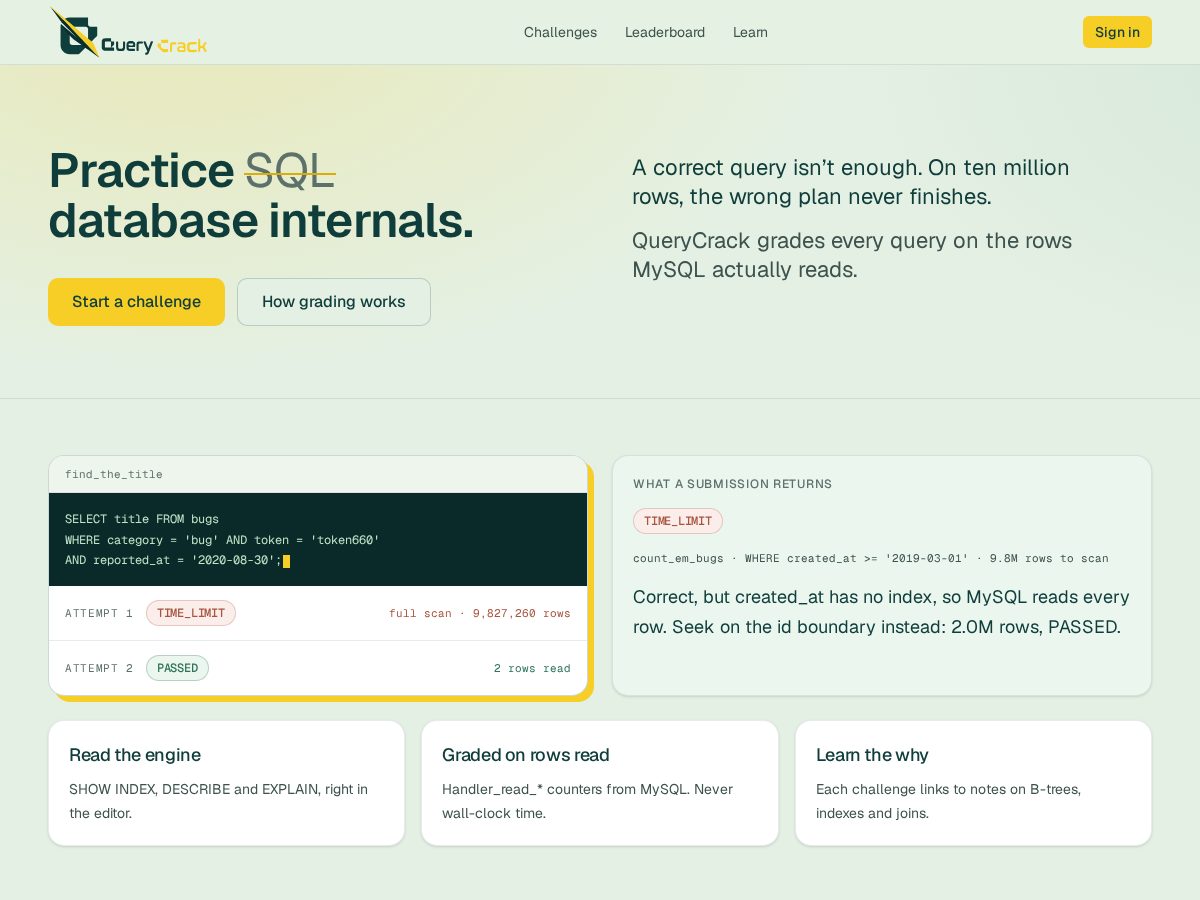The width and height of the screenshot is (1200, 900).
Task: Click 'Each challenge links to notes' description
Action: point(948,801)
